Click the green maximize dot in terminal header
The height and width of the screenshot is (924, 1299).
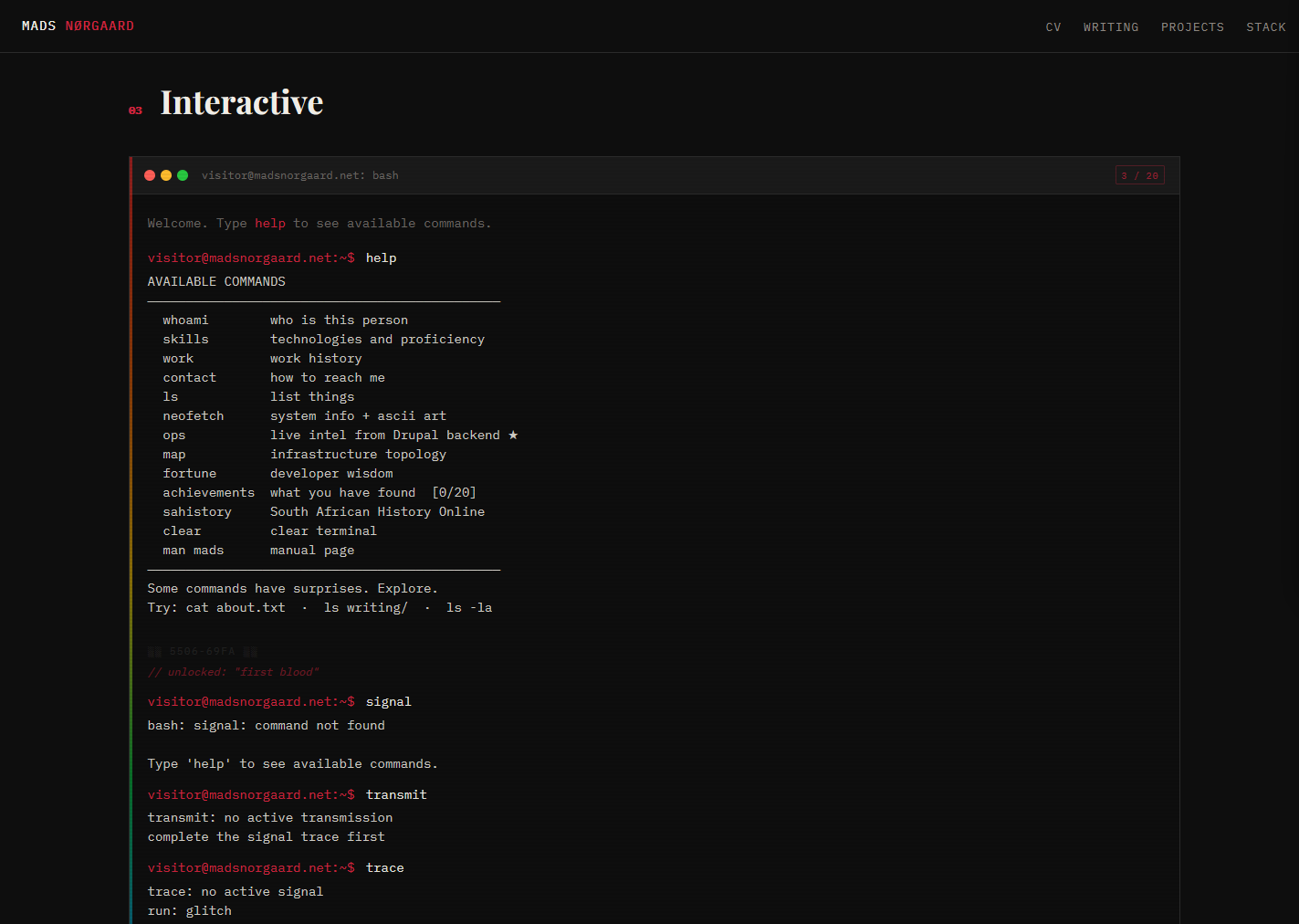(183, 175)
